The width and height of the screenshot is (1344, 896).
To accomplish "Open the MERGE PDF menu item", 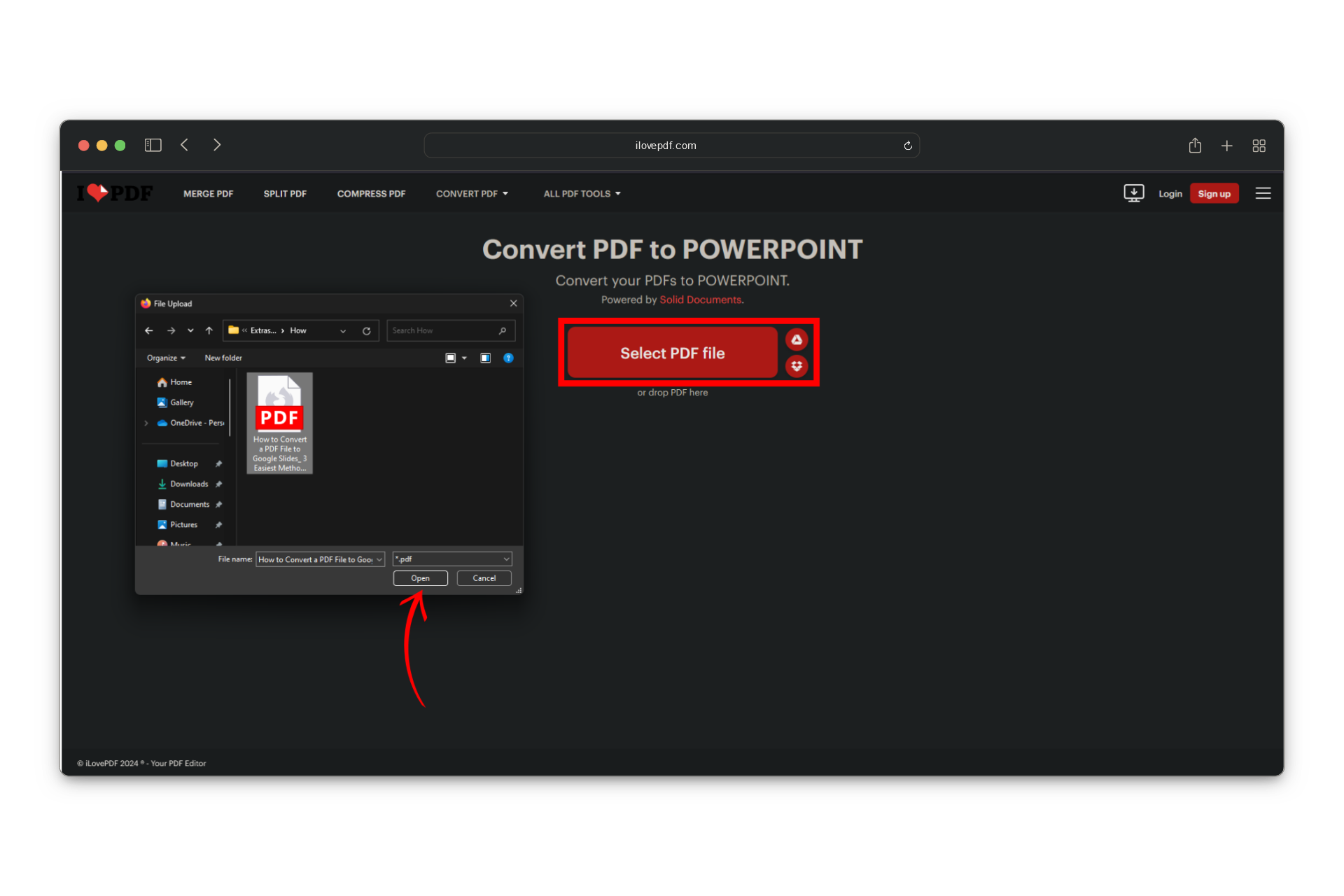I will [x=208, y=194].
